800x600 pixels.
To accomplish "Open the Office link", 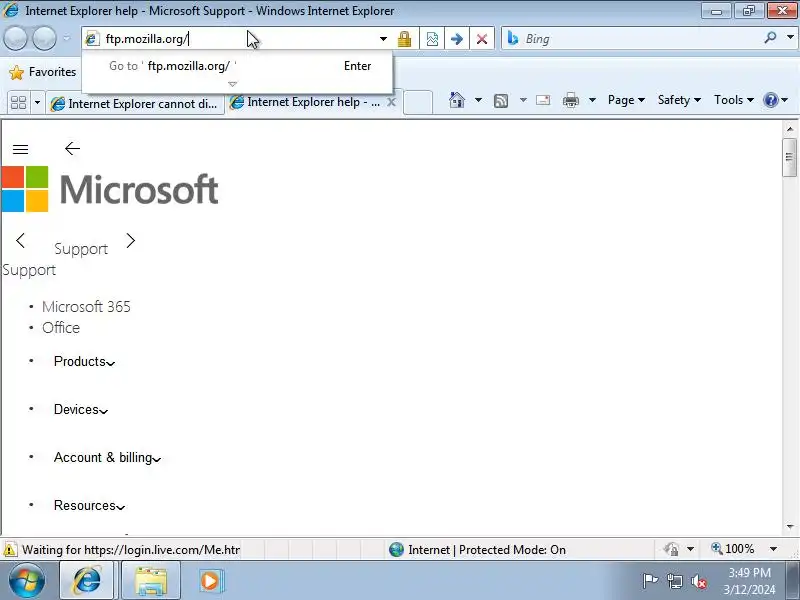I will point(61,328).
